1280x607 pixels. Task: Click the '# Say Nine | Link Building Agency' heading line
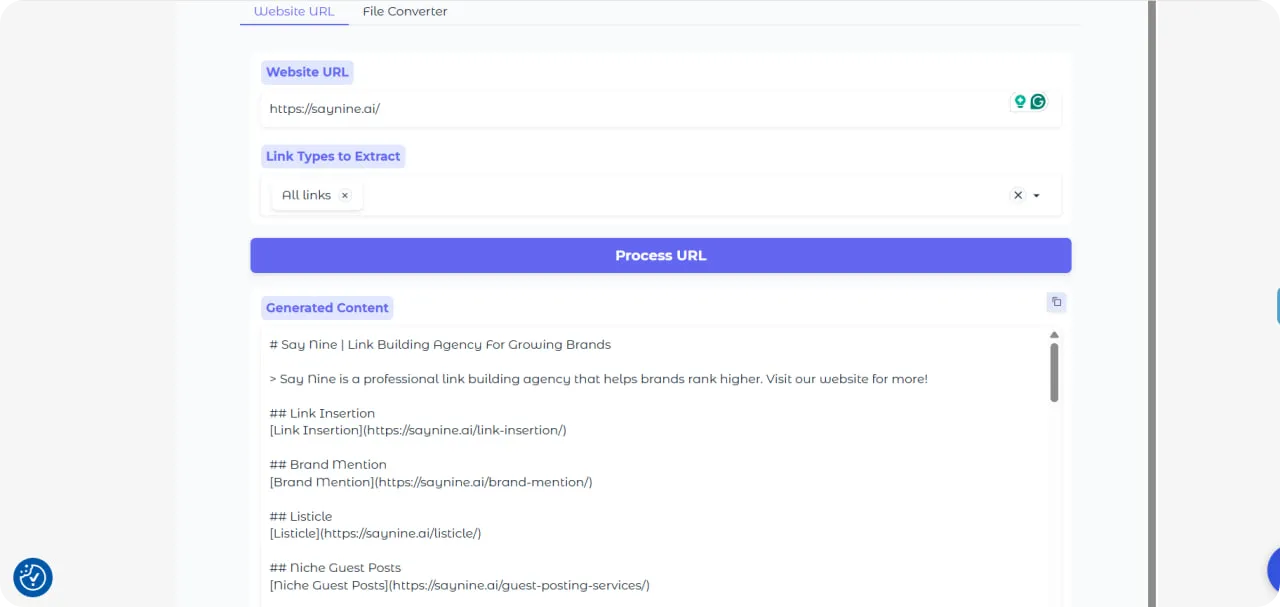tap(440, 345)
